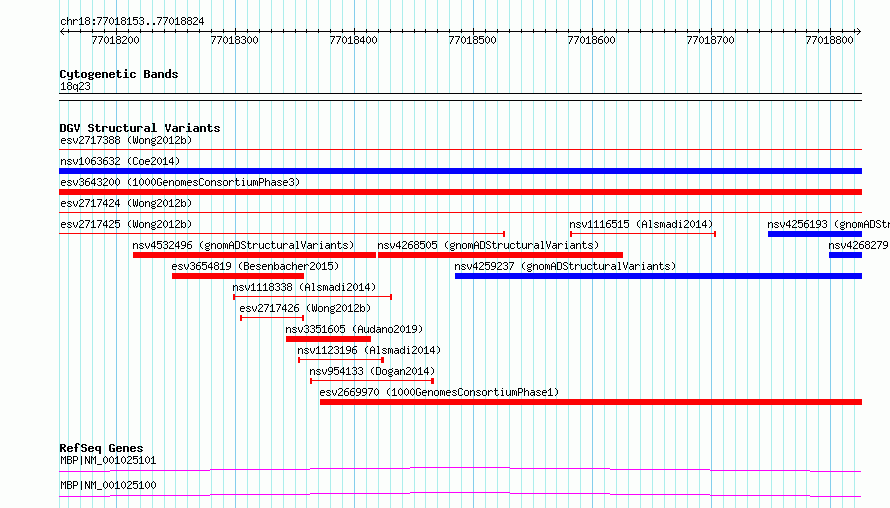Click label nsv1118338 (Alsmadi2014)
The width and height of the screenshot is (890, 508).
(304, 287)
